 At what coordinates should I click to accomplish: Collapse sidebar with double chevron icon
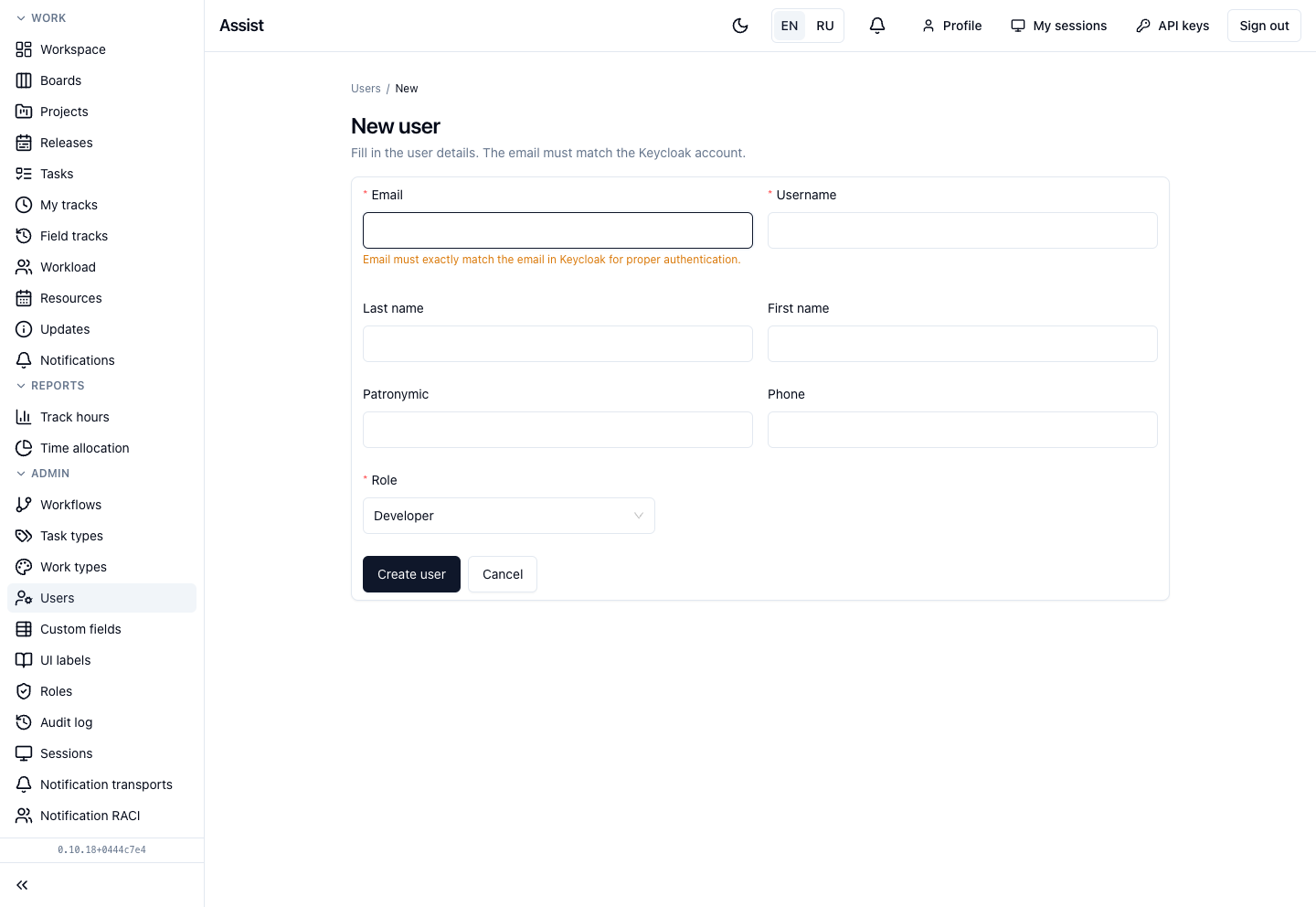click(x=22, y=885)
